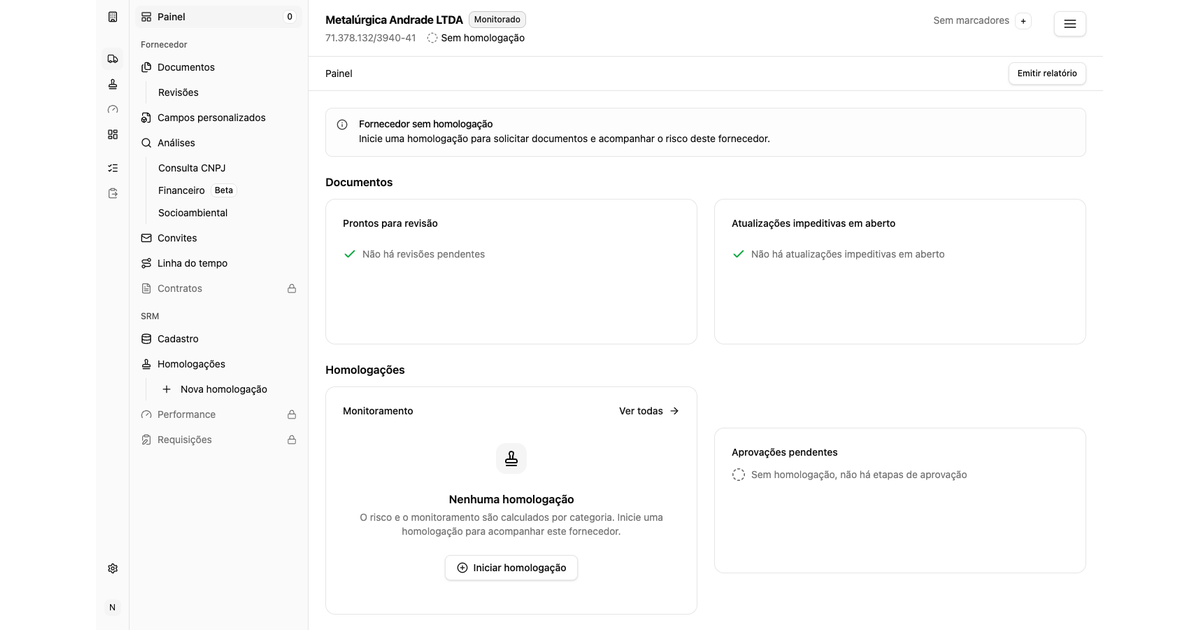Click lock icon beside Contratos
Image resolution: width=1200 pixels, height=630 pixels.
click(292, 289)
